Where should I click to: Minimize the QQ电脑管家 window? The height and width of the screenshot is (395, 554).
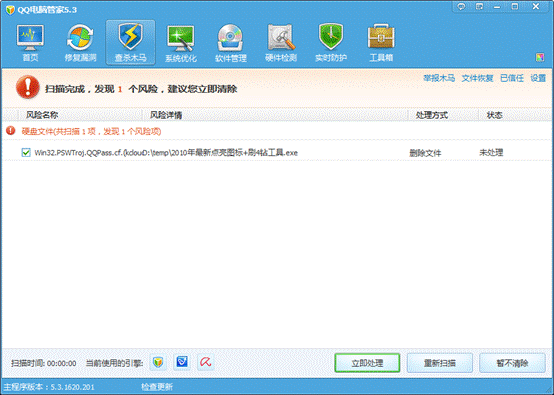click(x=497, y=6)
